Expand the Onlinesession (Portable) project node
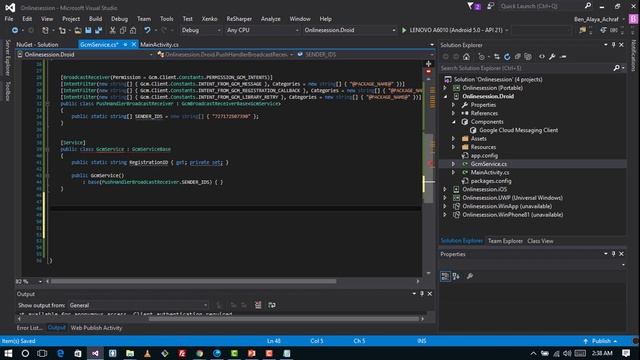 click(x=445, y=88)
